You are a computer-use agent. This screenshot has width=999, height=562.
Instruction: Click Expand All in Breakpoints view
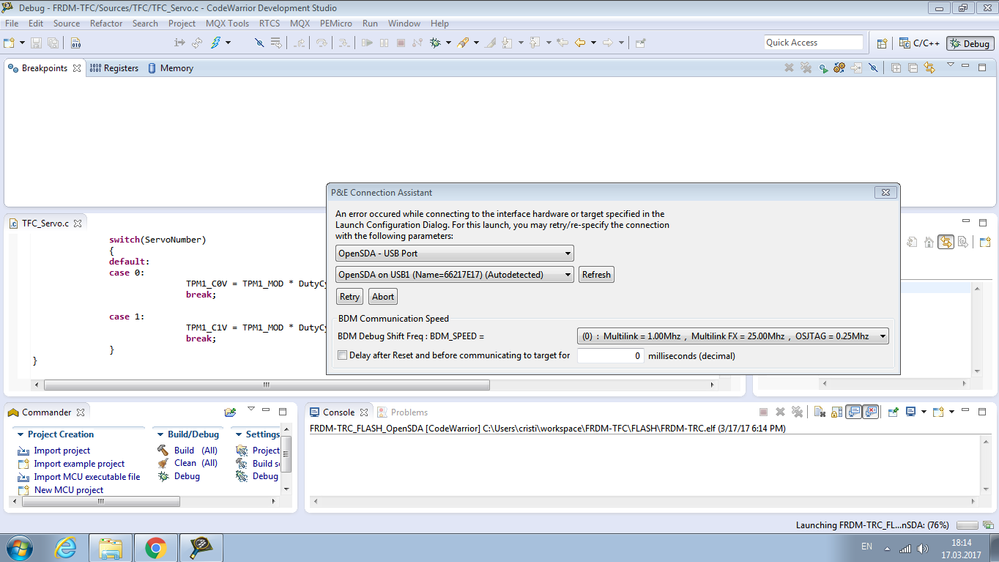point(896,68)
